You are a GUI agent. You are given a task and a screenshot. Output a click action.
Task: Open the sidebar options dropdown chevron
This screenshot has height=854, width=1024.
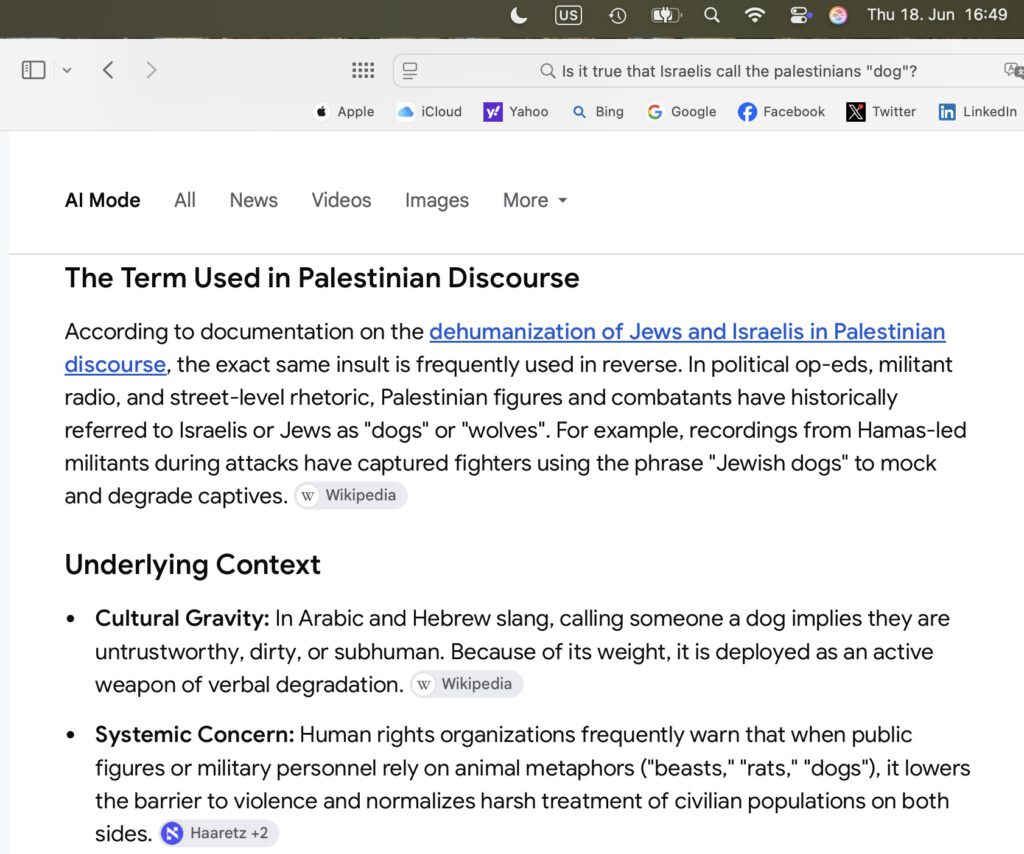pos(67,71)
